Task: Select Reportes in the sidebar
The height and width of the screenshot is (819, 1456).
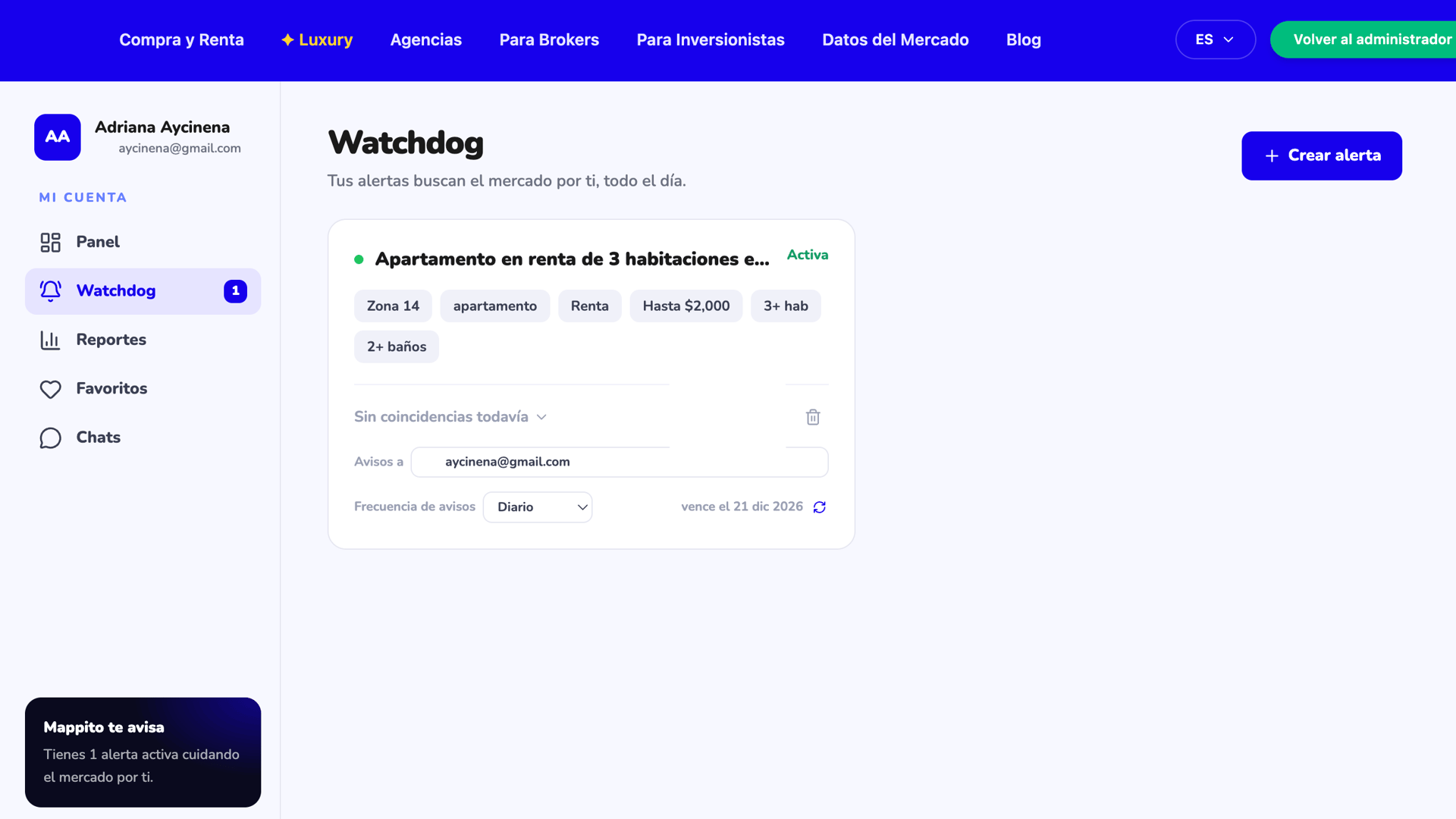Action: click(143, 340)
